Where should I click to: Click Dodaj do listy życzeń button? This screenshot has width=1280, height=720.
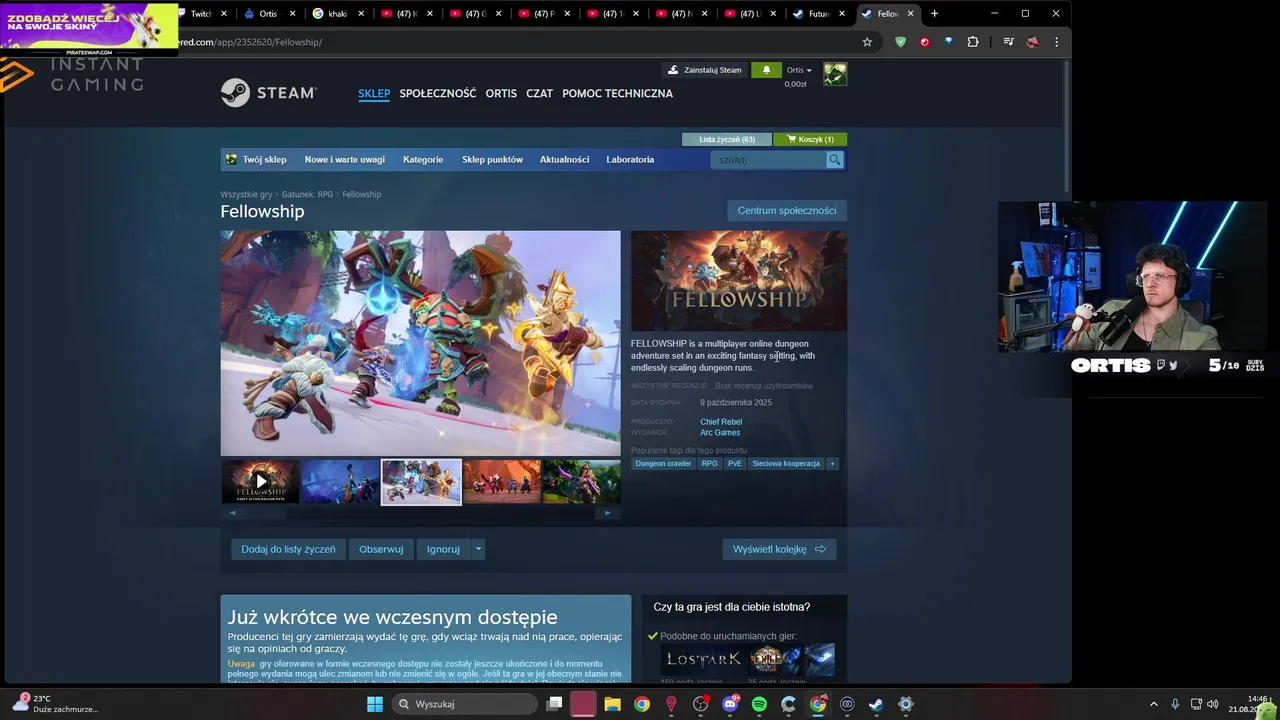[288, 549]
